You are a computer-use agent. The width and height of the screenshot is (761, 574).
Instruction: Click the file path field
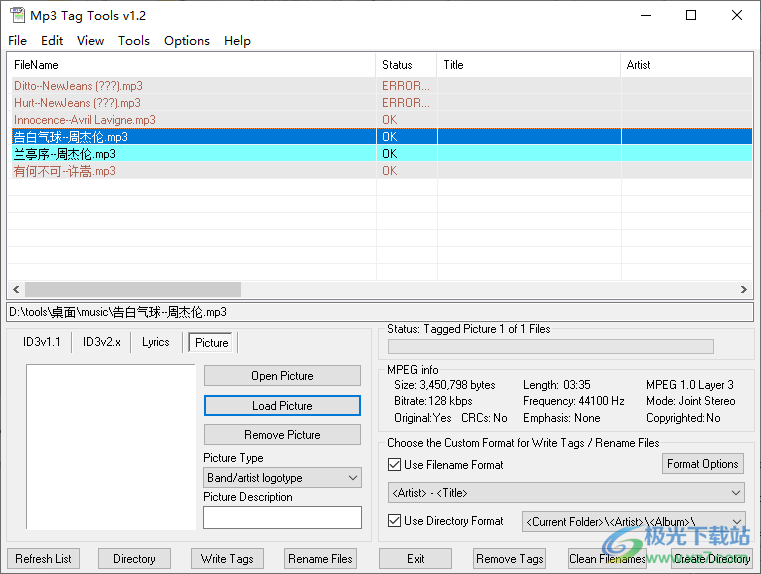[380, 312]
